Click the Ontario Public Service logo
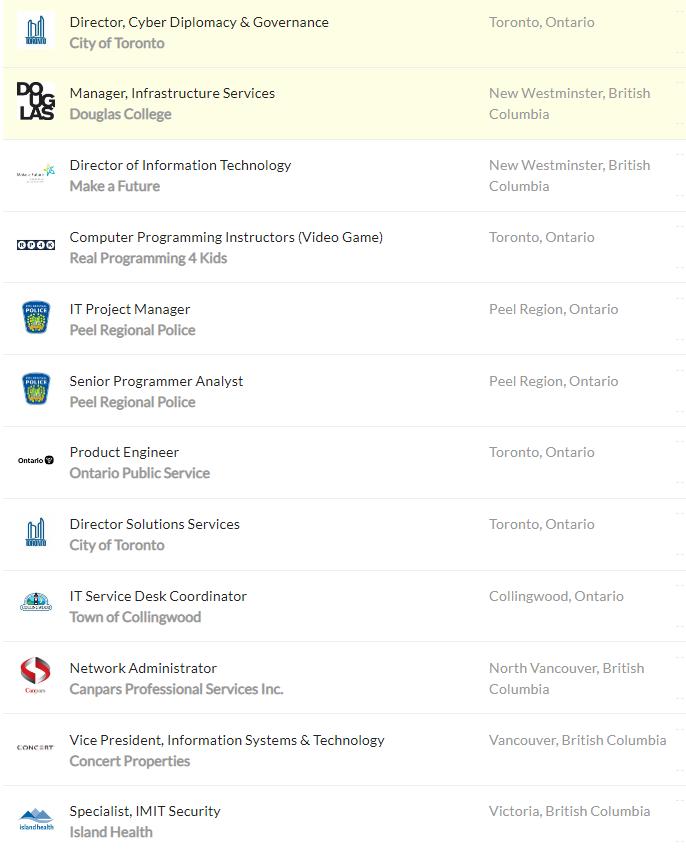Image resolution: width=686 pixels, height=850 pixels. 36,461
